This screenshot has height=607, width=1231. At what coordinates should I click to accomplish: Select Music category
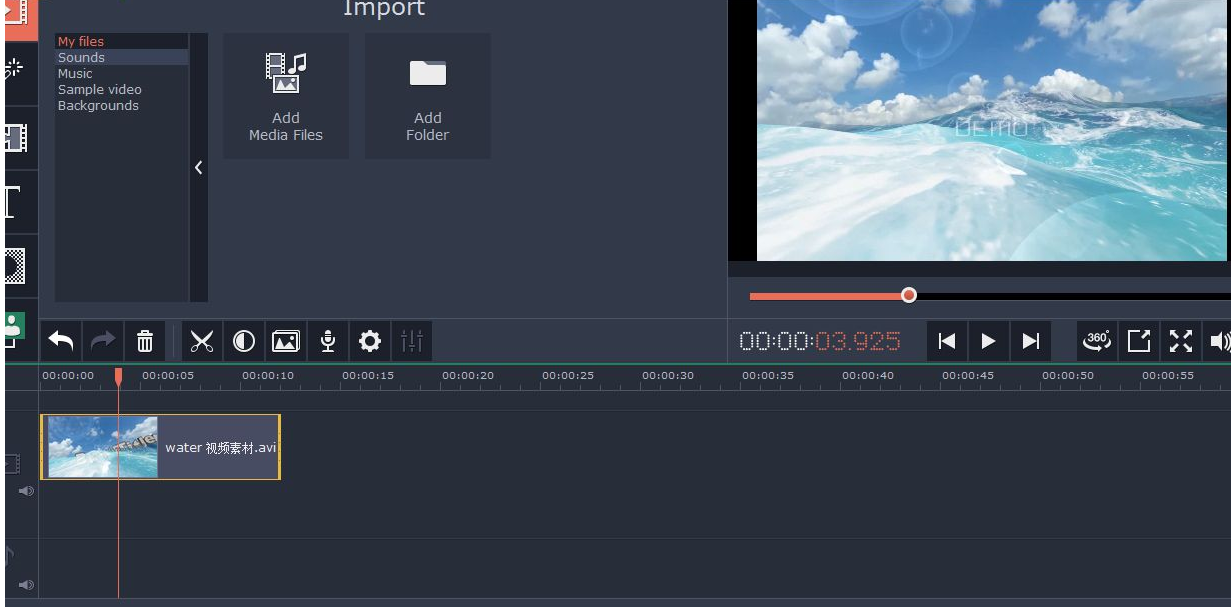pos(122,73)
